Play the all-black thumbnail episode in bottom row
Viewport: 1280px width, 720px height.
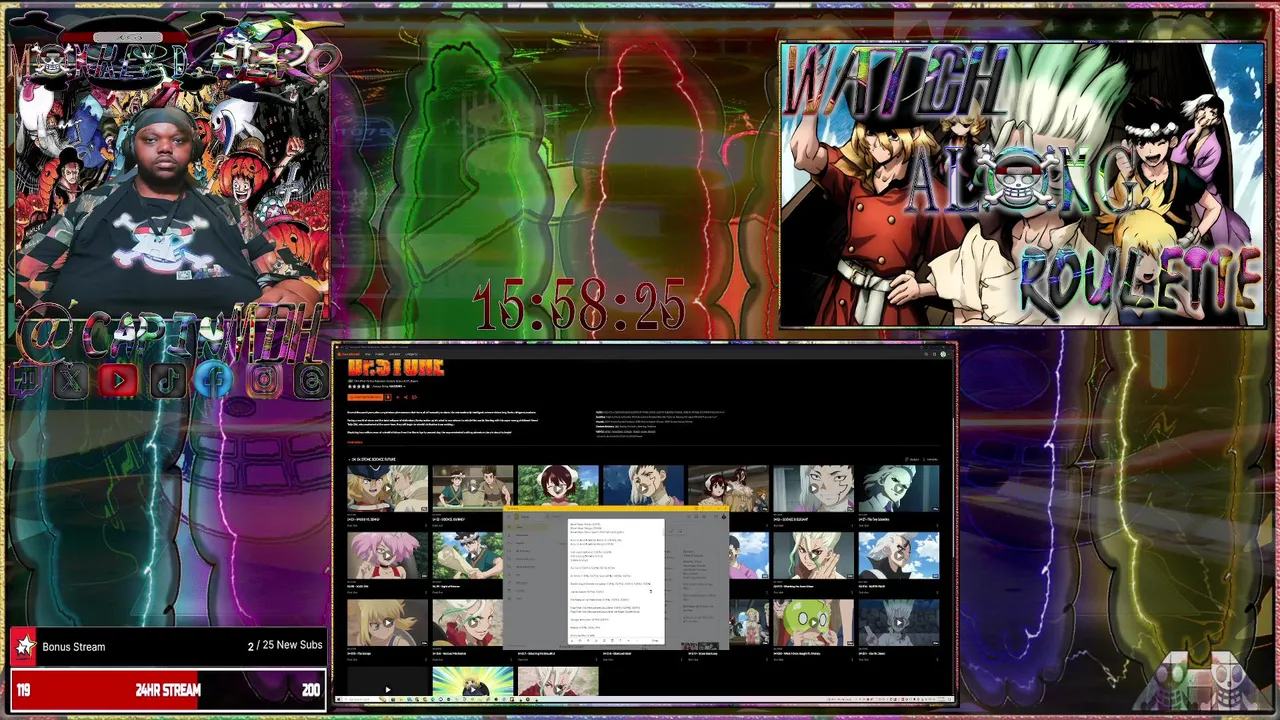pyautogui.click(x=387, y=681)
